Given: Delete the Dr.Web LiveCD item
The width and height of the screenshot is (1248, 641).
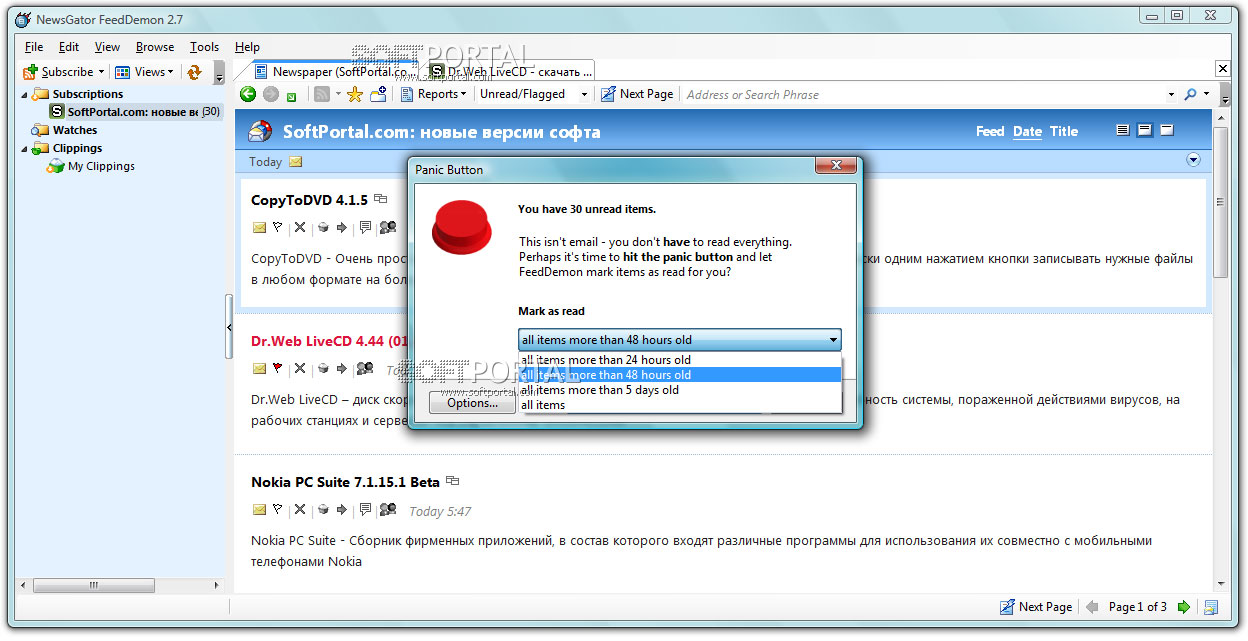Looking at the screenshot, I should 299,369.
